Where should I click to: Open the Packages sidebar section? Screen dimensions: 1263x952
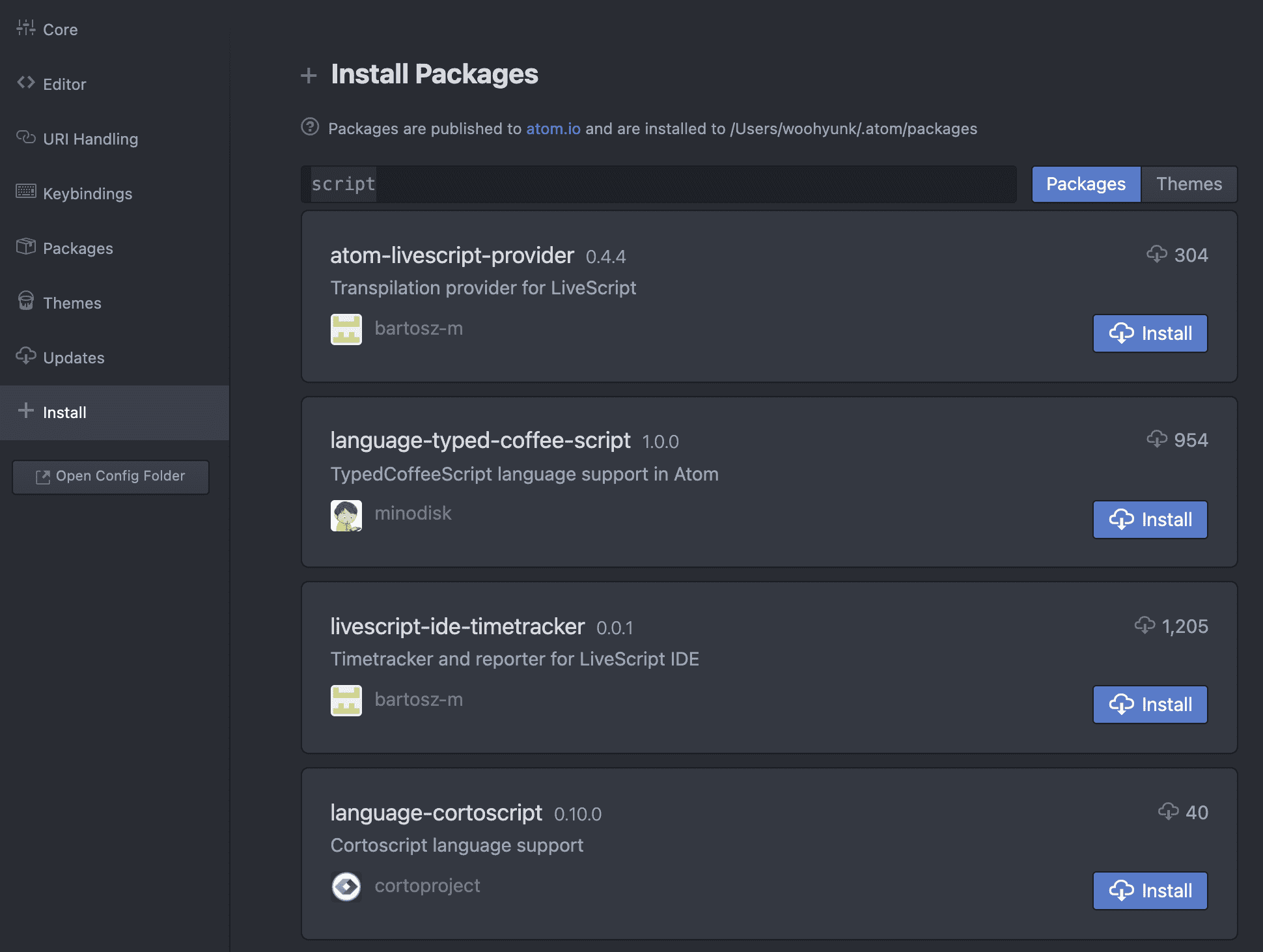[x=114, y=248]
